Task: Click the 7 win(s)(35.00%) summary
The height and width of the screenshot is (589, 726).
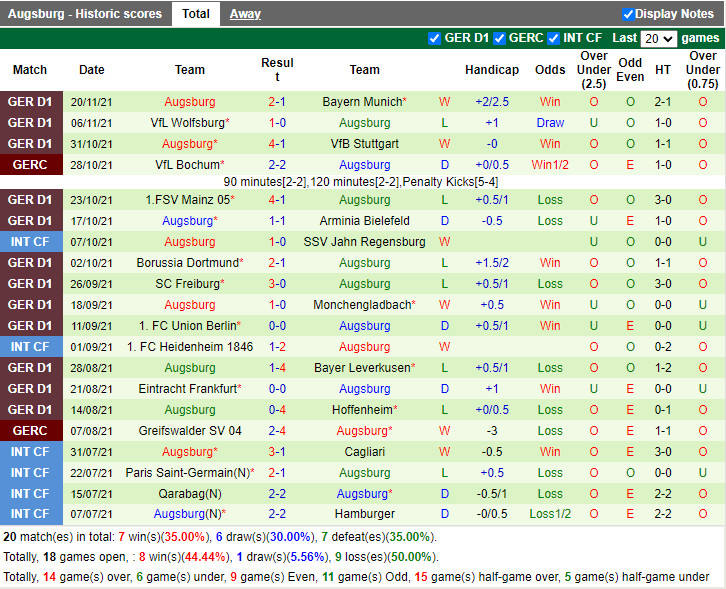Action: (163, 537)
